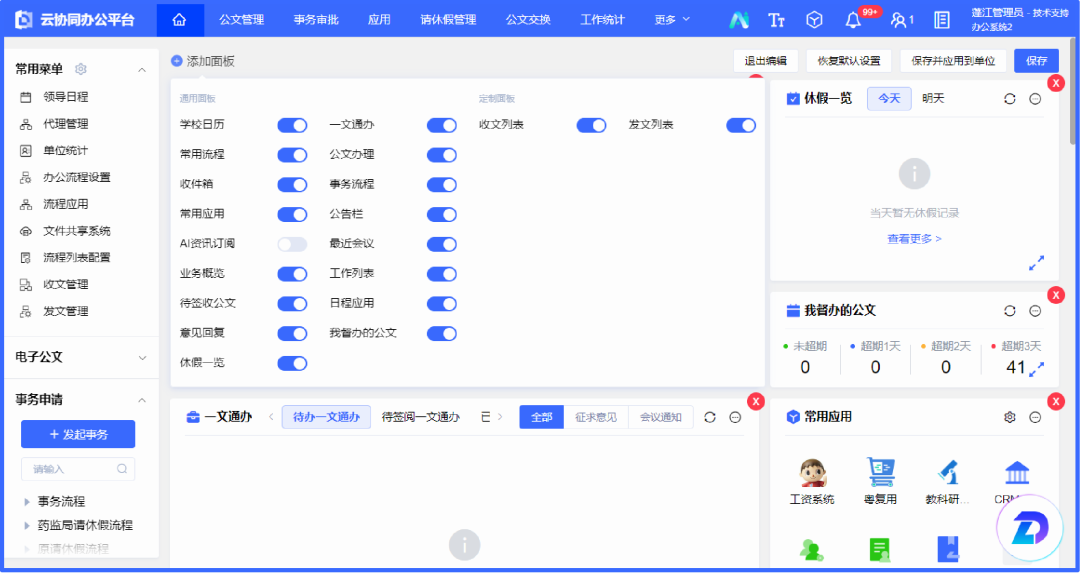Open the 公文交换 menu

(528, 20)
